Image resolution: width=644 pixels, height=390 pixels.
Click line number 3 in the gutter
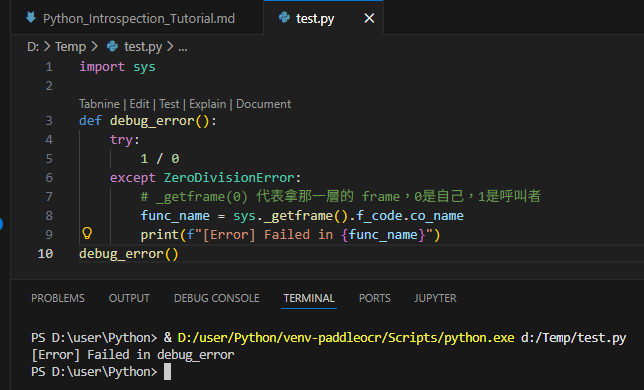(49, 121)
